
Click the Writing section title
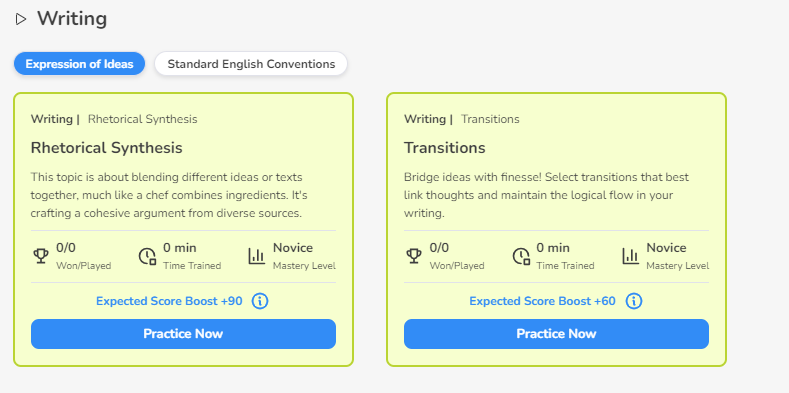point(72,19)
